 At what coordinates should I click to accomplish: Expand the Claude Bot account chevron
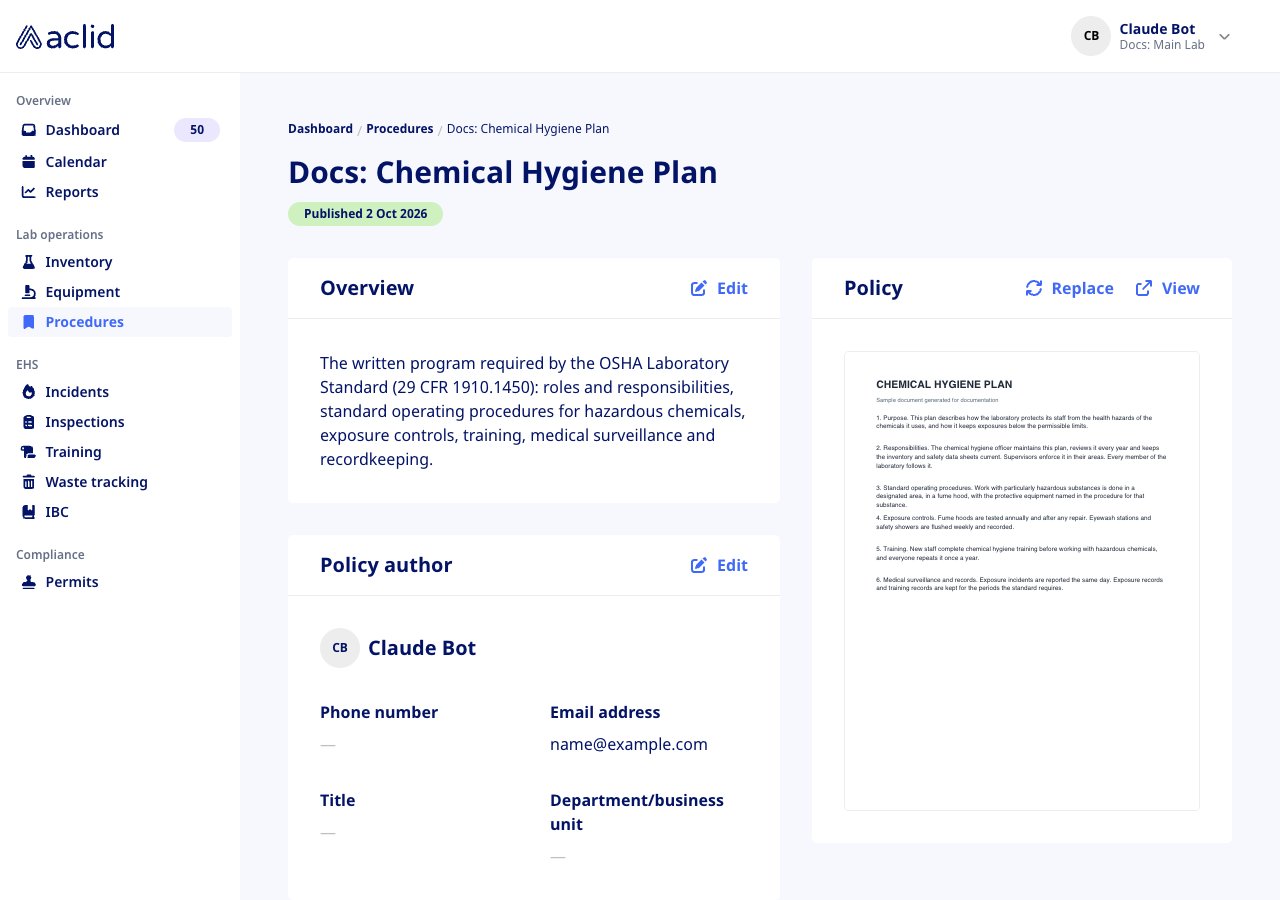point(1224,37)
